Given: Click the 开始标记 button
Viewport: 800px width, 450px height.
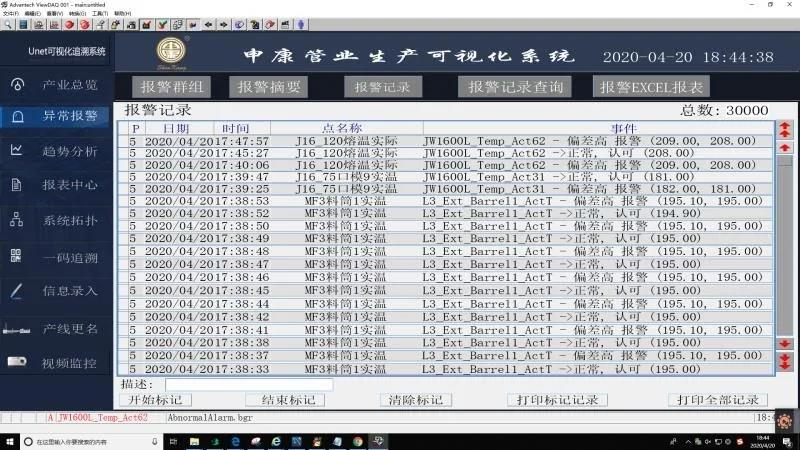Looking at the screenshot, I should click(x=155, y=400).
